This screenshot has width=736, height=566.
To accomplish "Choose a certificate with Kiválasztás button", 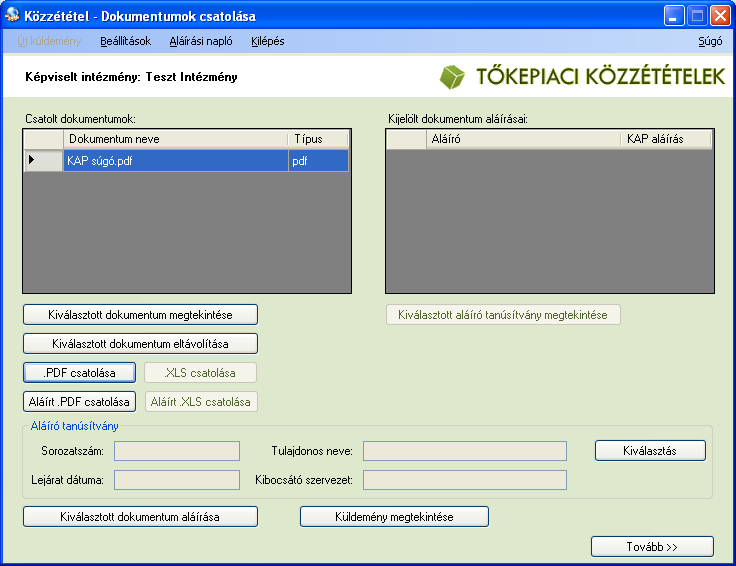I will tap(650, 451).
